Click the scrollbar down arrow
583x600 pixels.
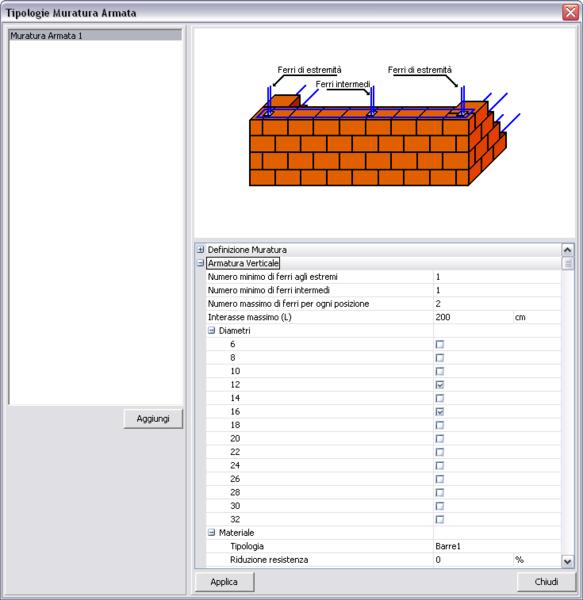(567, 561)
